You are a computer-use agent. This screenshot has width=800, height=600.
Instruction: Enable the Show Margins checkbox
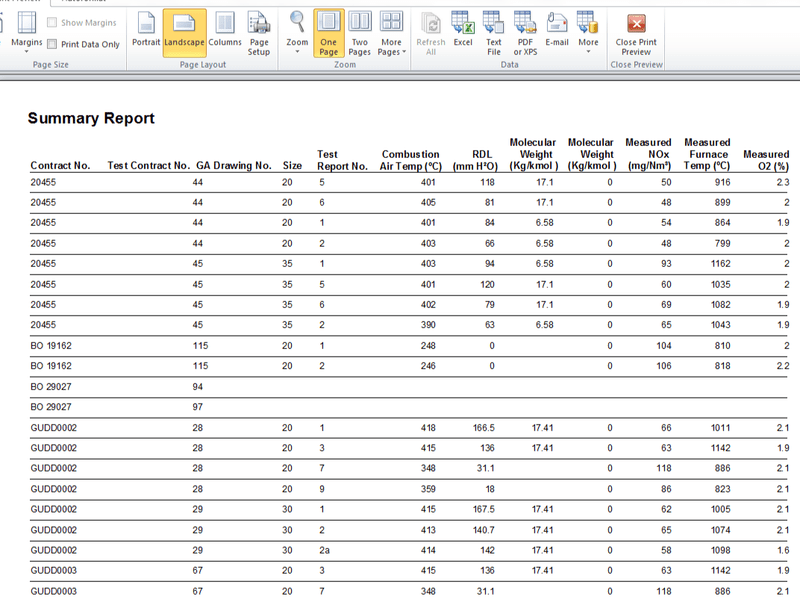click(x=52, y=22)
